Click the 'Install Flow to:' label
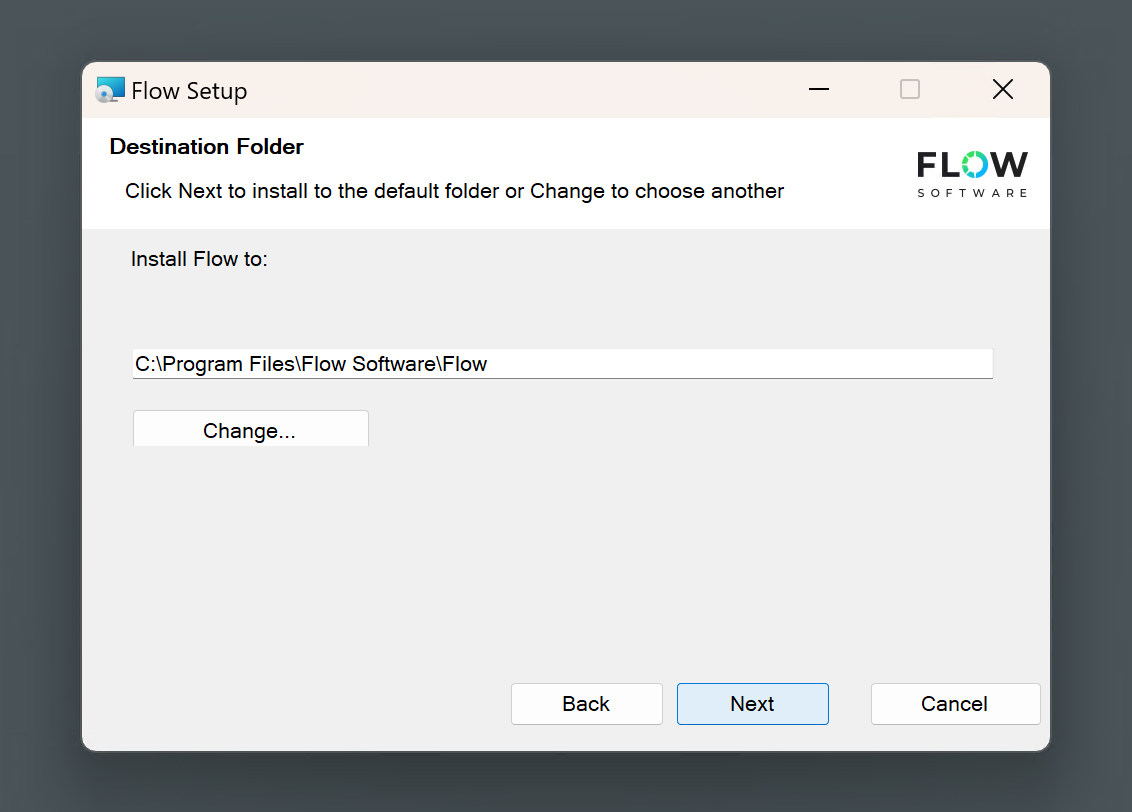The height and width of the screenshot is (812, 1132). [199, 259]
